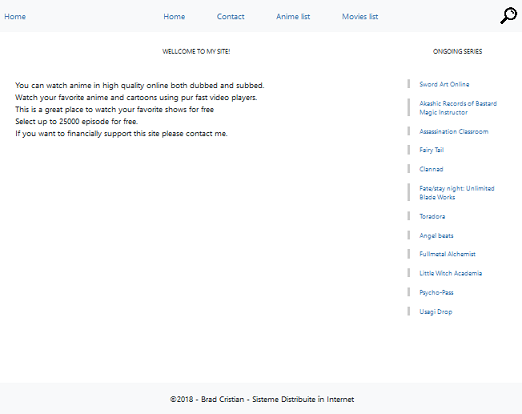Click the left-corner Home brand link

point(15,16)
